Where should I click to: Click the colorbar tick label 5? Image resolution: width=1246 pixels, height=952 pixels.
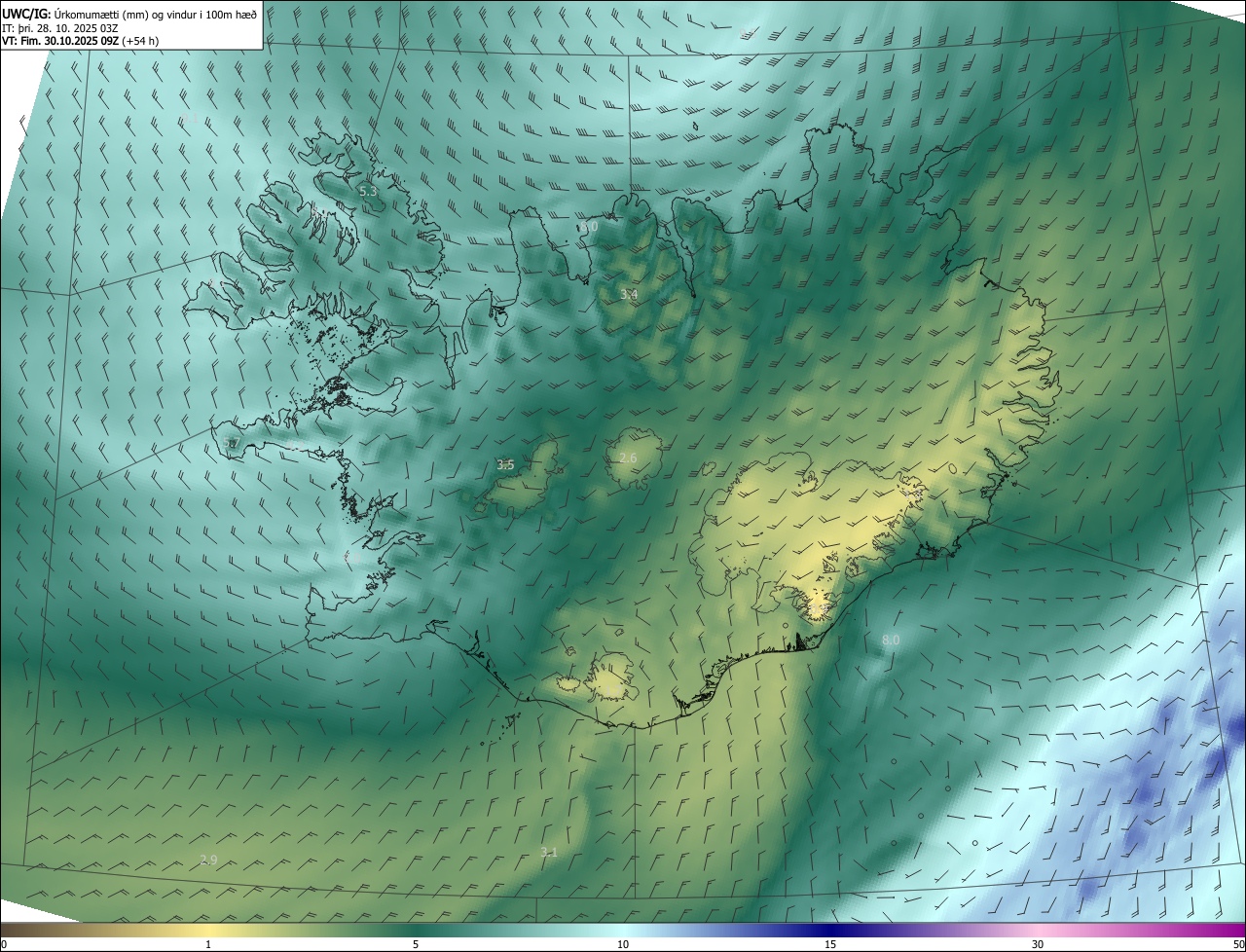pyautogui.click(x=416, y=945)
